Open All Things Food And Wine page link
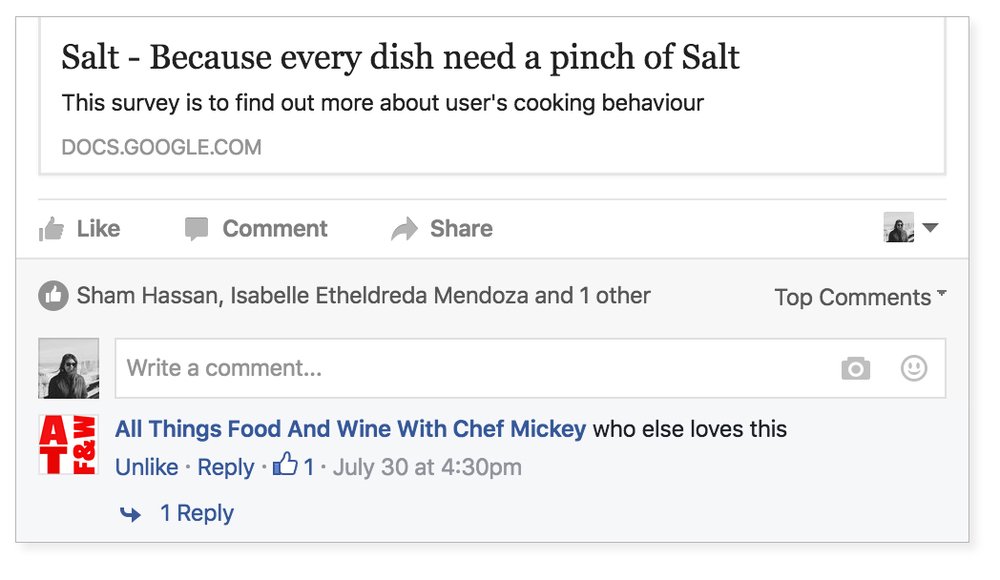 350,429
